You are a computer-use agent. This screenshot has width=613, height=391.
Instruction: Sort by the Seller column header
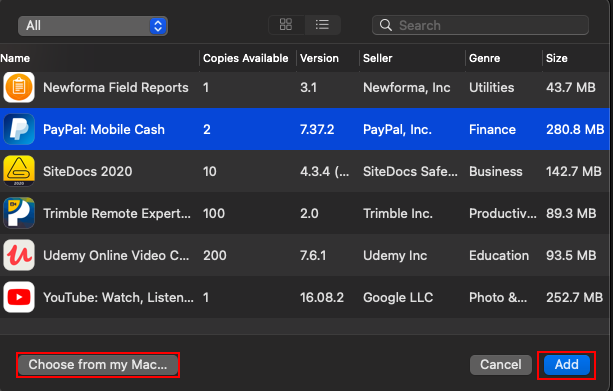click(x=377, y=58)
